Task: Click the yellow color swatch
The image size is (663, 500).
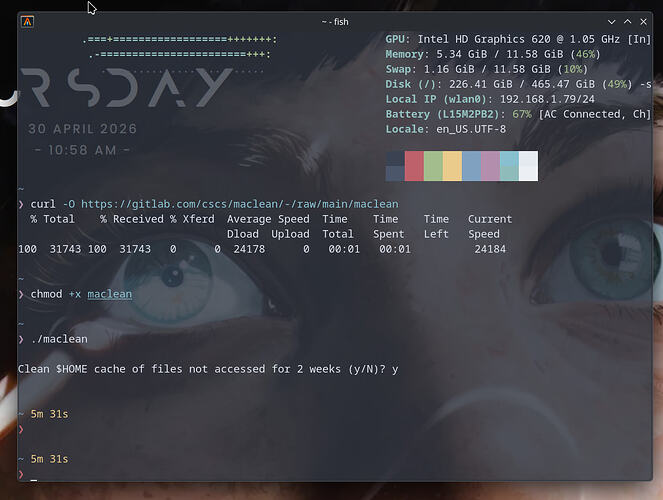Action: tap(452, 166)
